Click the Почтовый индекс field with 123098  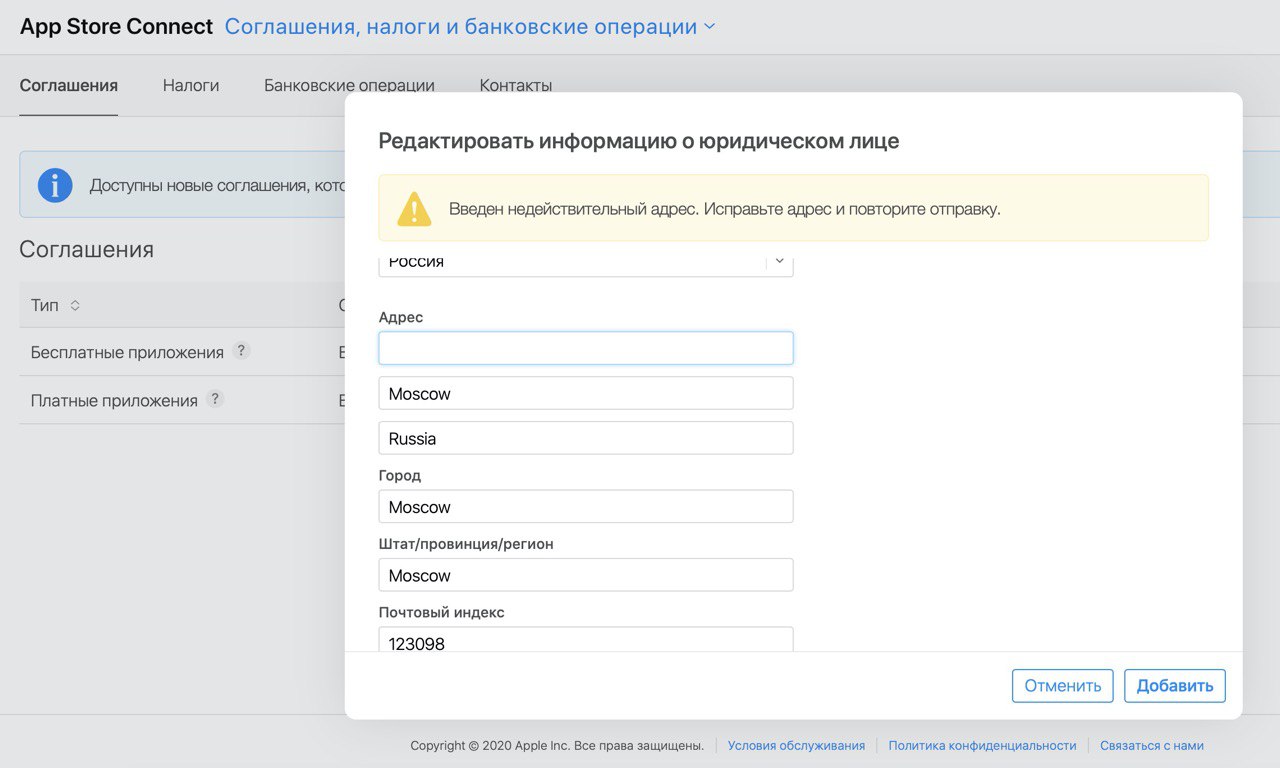pos(586,640)
